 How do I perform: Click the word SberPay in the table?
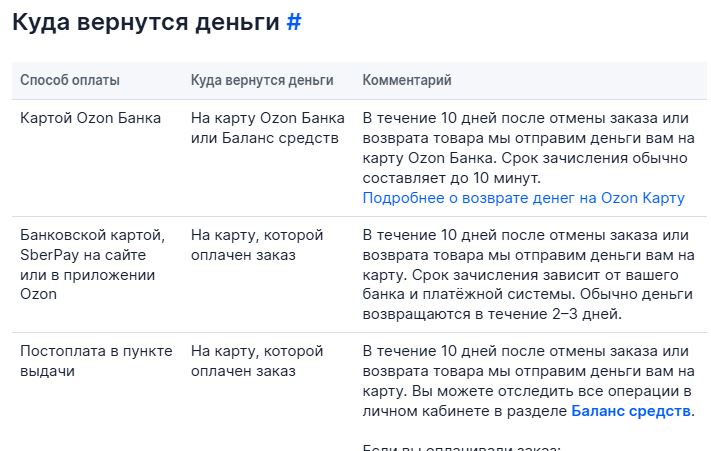tap(49, 255)
